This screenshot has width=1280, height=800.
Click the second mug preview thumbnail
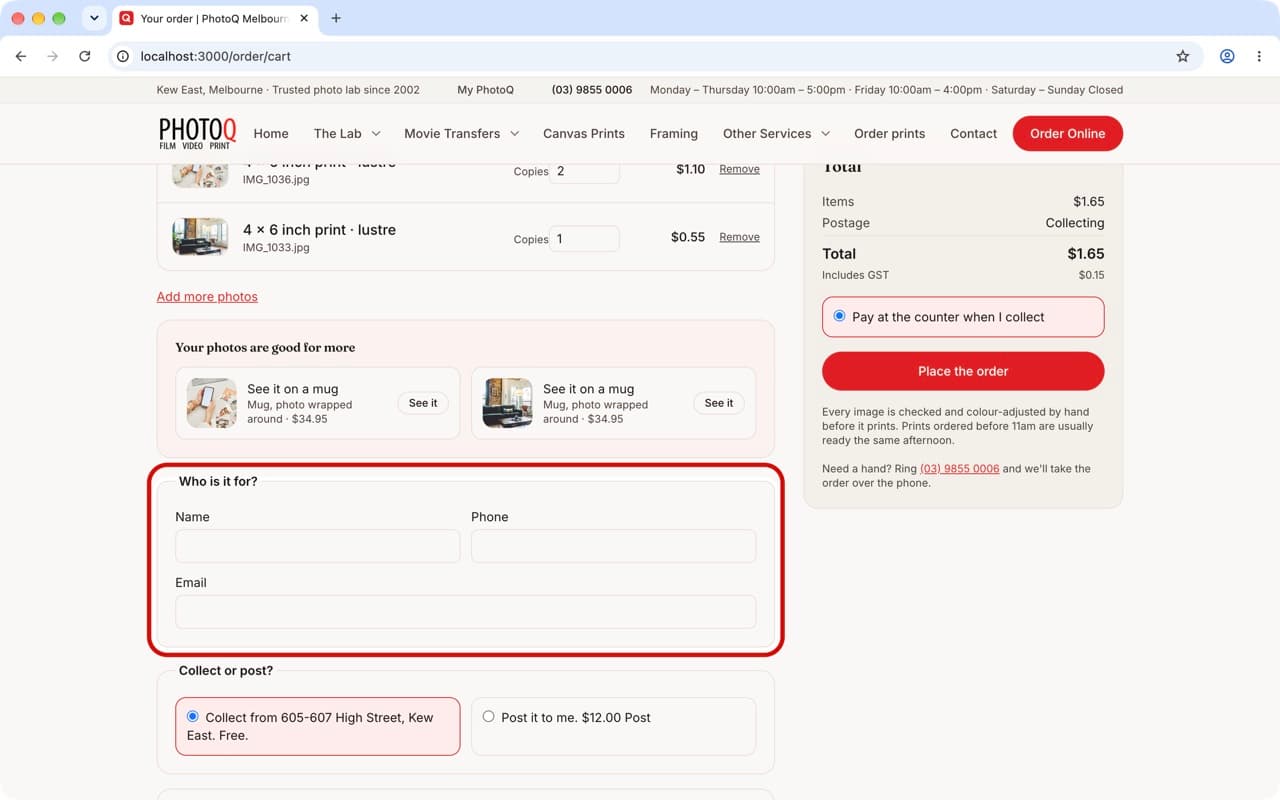(507, 403)
